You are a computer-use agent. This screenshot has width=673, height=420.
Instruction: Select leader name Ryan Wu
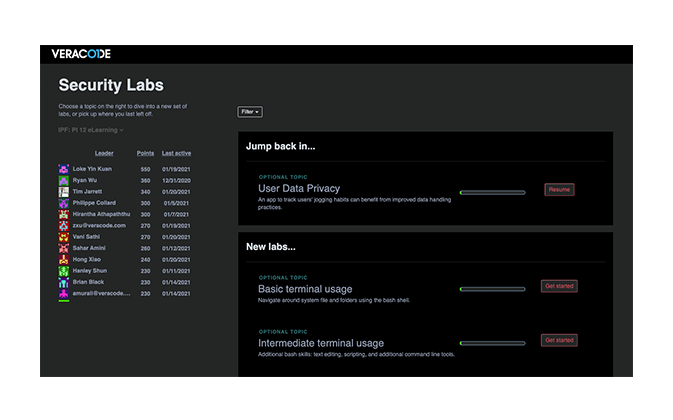(x=85, y=180)
